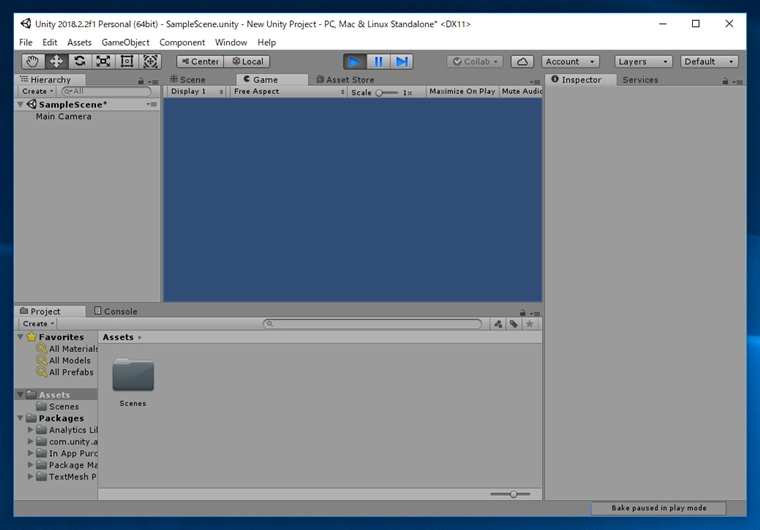Select the Hand tool
The height and width of the screenshot is (530, 760).
[x=32, y=62]
